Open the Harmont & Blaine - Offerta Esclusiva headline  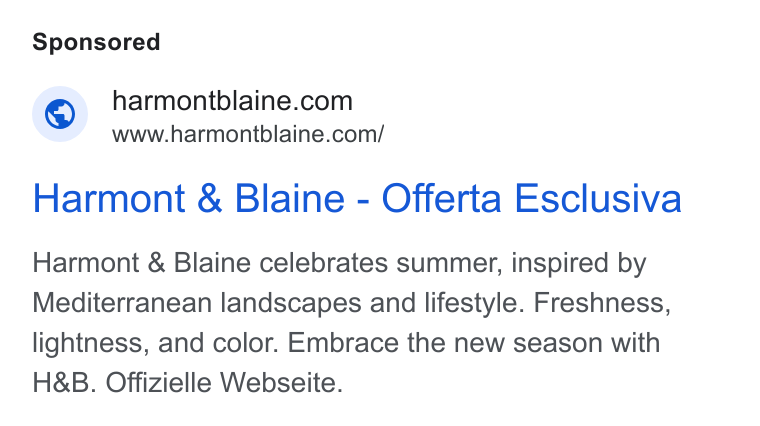[357, 198]
